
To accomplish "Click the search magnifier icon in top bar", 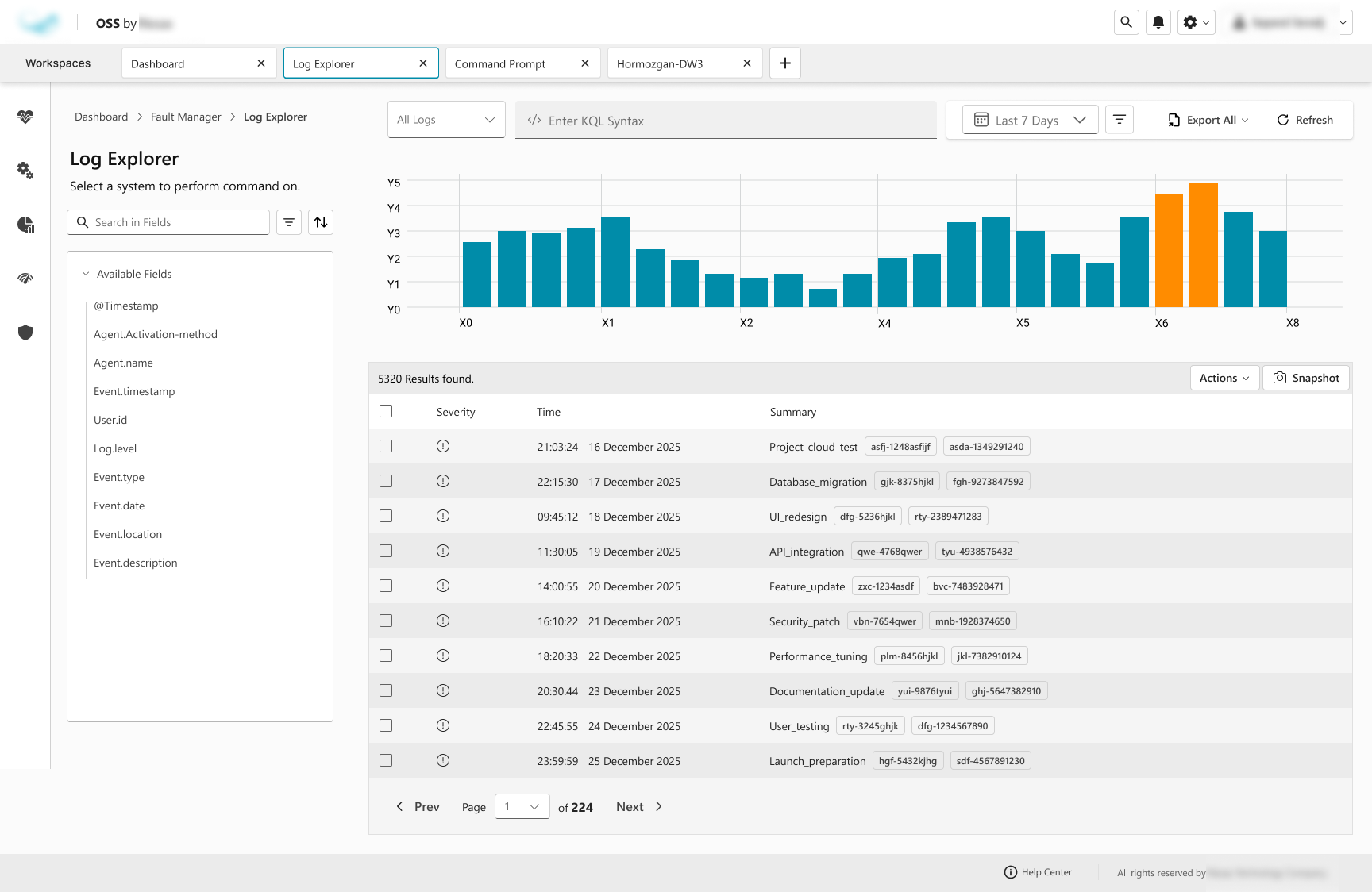I will click(1126, 22).
